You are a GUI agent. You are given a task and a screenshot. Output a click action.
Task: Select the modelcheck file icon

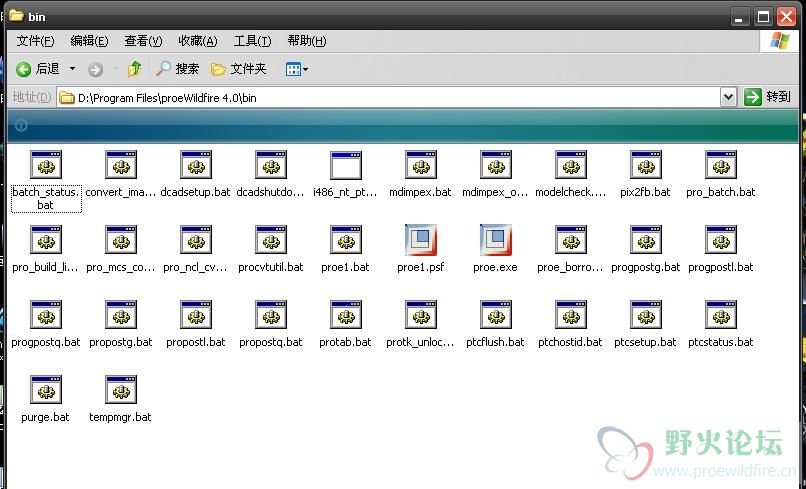tap(571, 165)
